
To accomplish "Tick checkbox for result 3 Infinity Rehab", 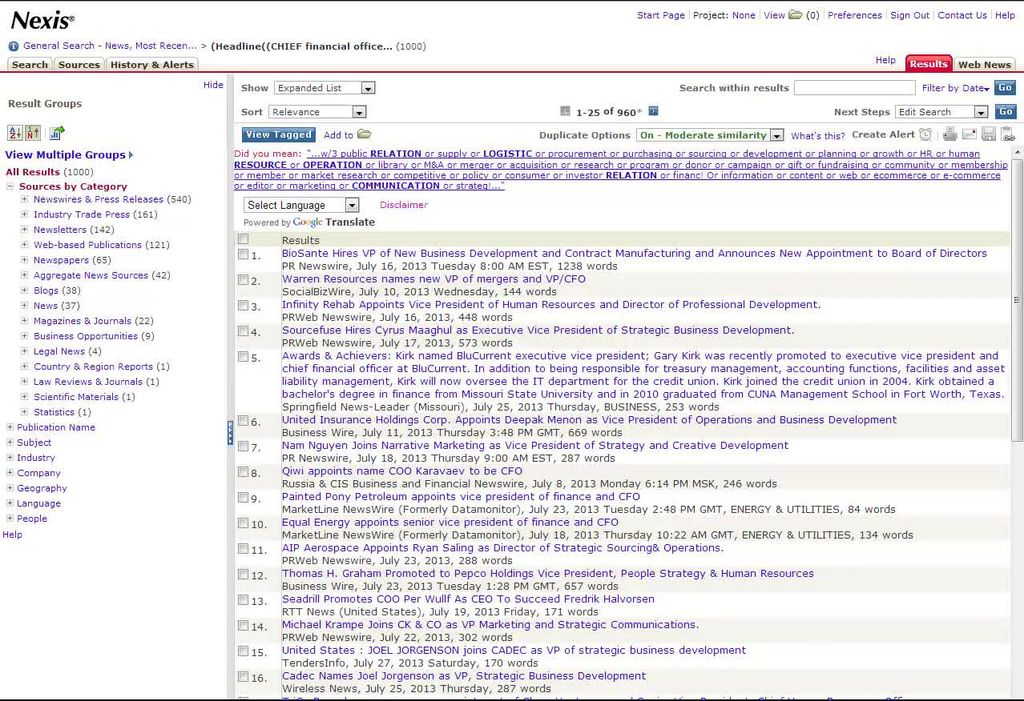I will pyautogui.click(x=243, y=305).
